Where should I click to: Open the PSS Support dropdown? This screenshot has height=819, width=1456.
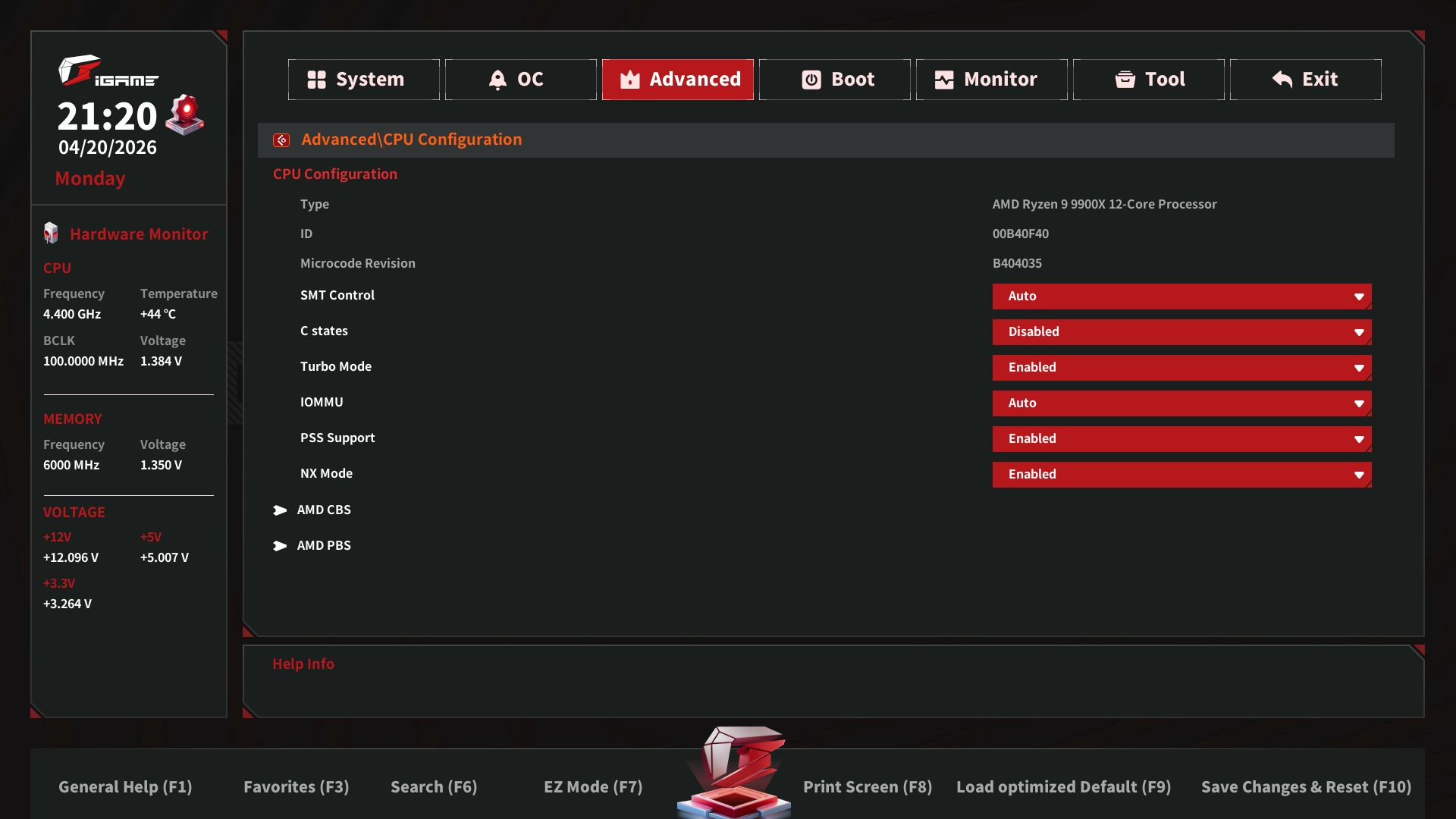point(1182,439)
